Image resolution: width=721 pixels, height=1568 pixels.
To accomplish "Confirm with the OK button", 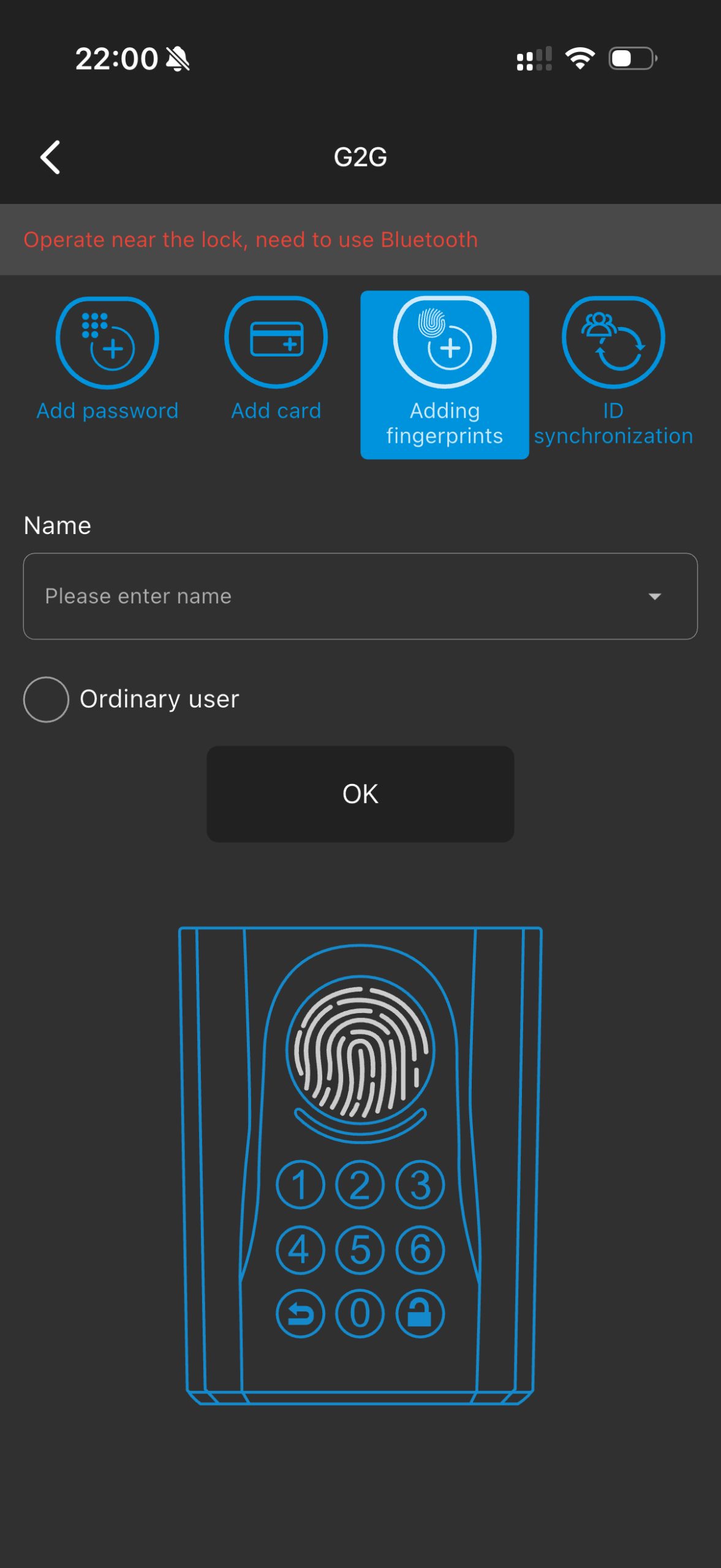I will click(x=360, y=794).
